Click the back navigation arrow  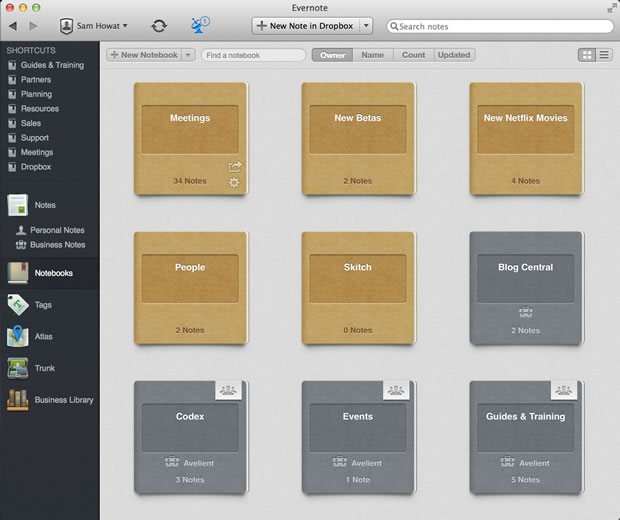[x=13, y=26]
